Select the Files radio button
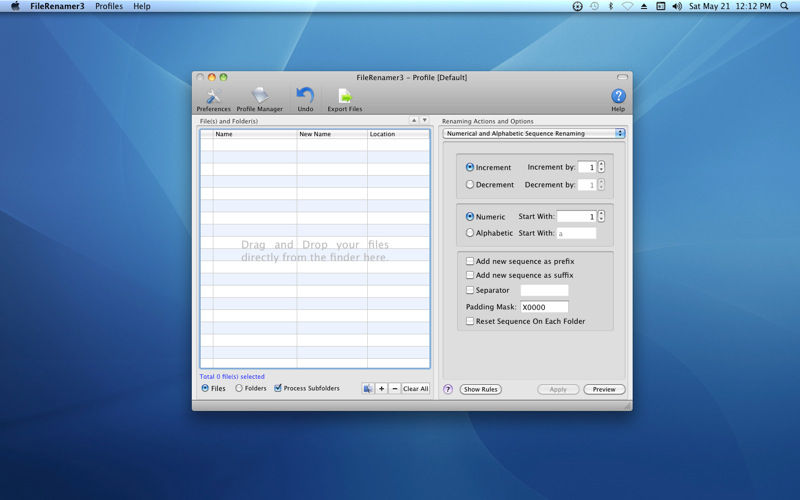 coord(205,388)
